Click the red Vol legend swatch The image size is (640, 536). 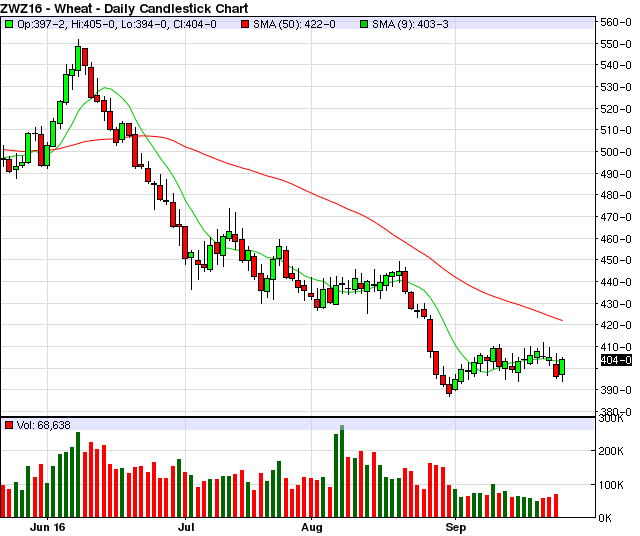[9, 425]
